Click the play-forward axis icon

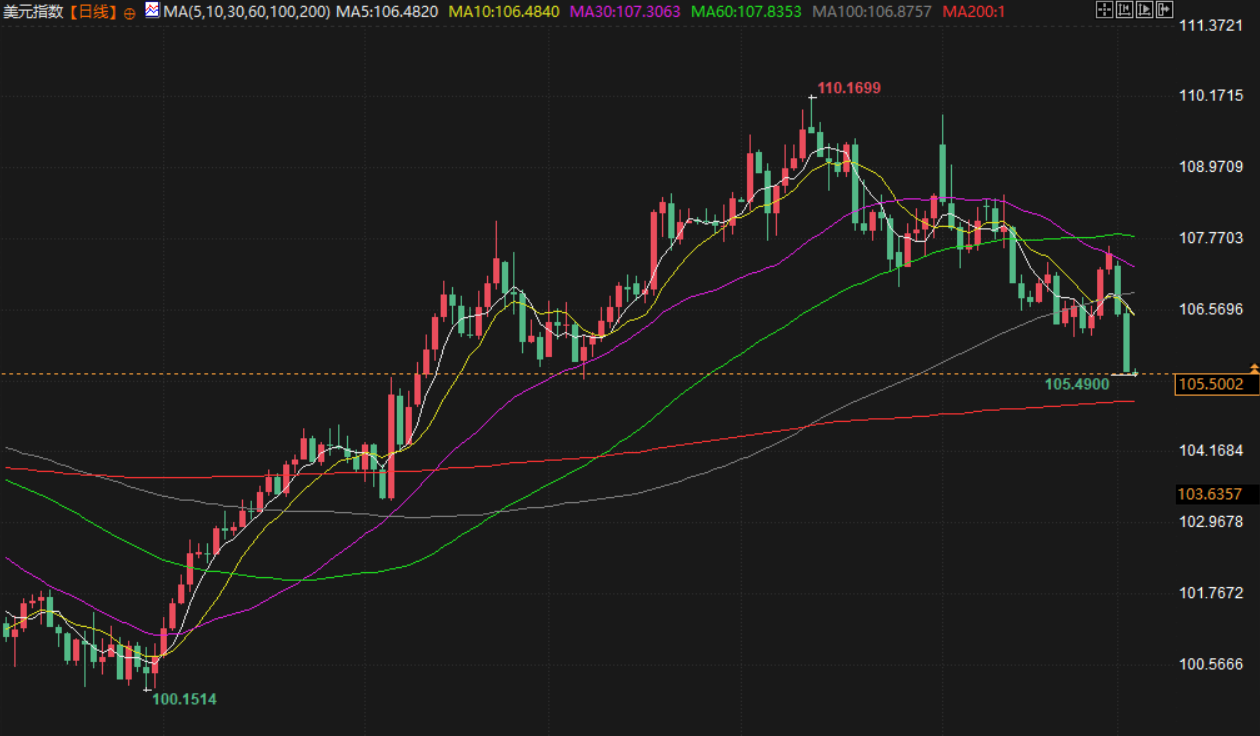(1144, 10)
